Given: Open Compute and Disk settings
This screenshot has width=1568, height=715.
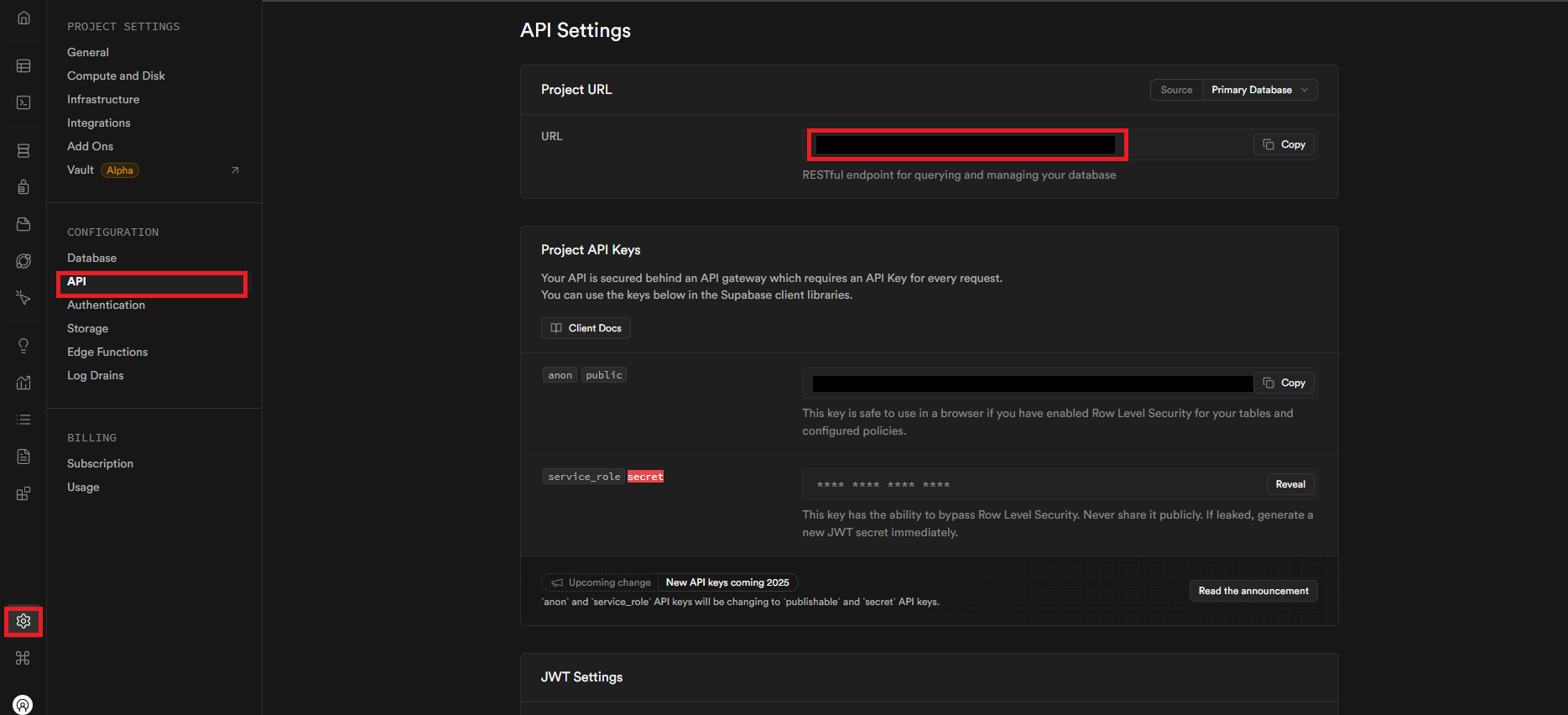Looking at the screenshot, I should click(116, 76).
